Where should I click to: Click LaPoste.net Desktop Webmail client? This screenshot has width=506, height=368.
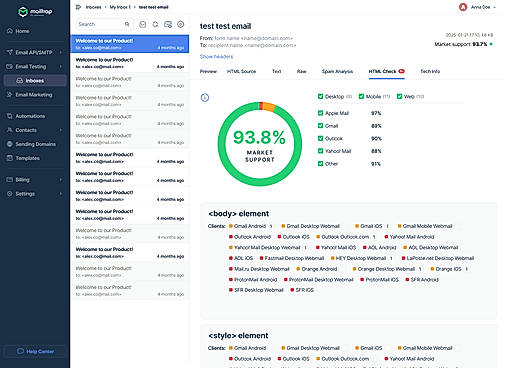pyautogui.click(x=438, y=258)
